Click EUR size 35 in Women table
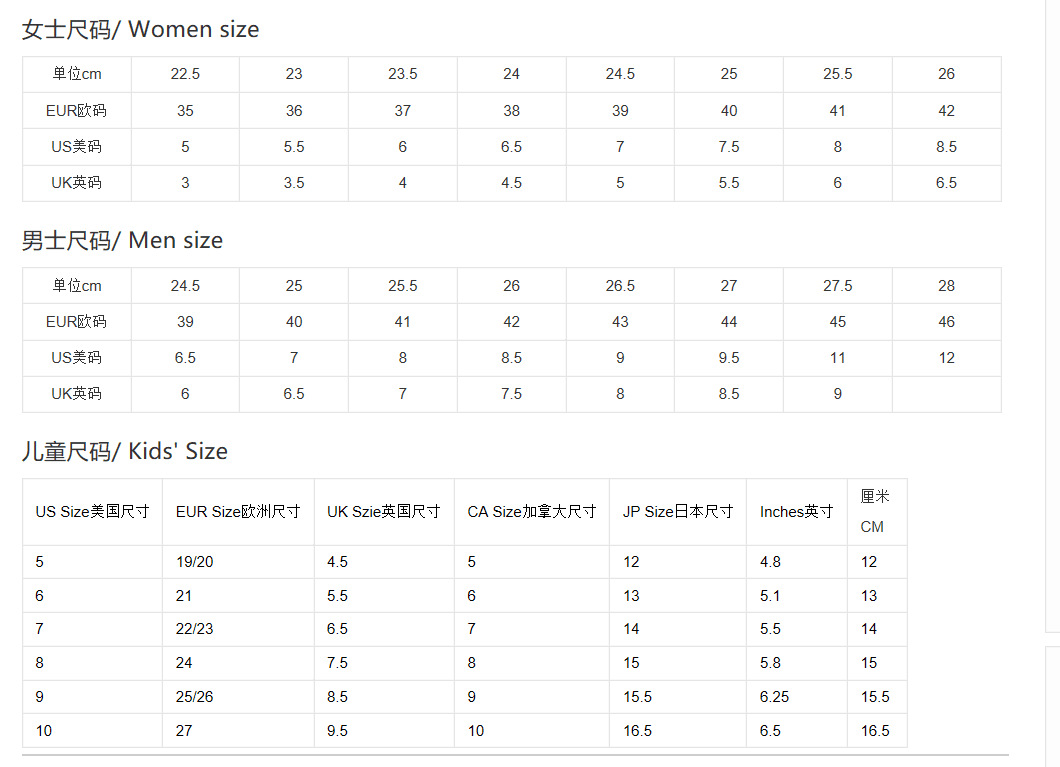 pos(185,111)
